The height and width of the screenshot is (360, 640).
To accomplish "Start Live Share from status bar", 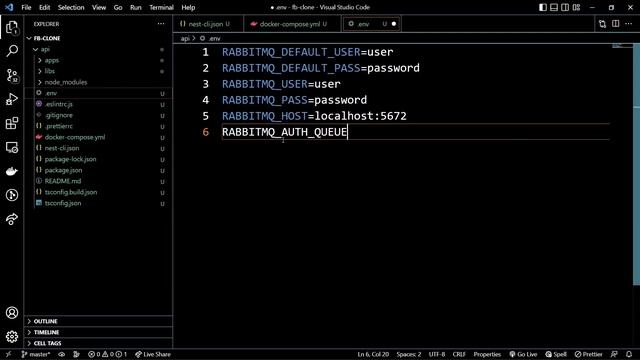I will coord(153,354).
